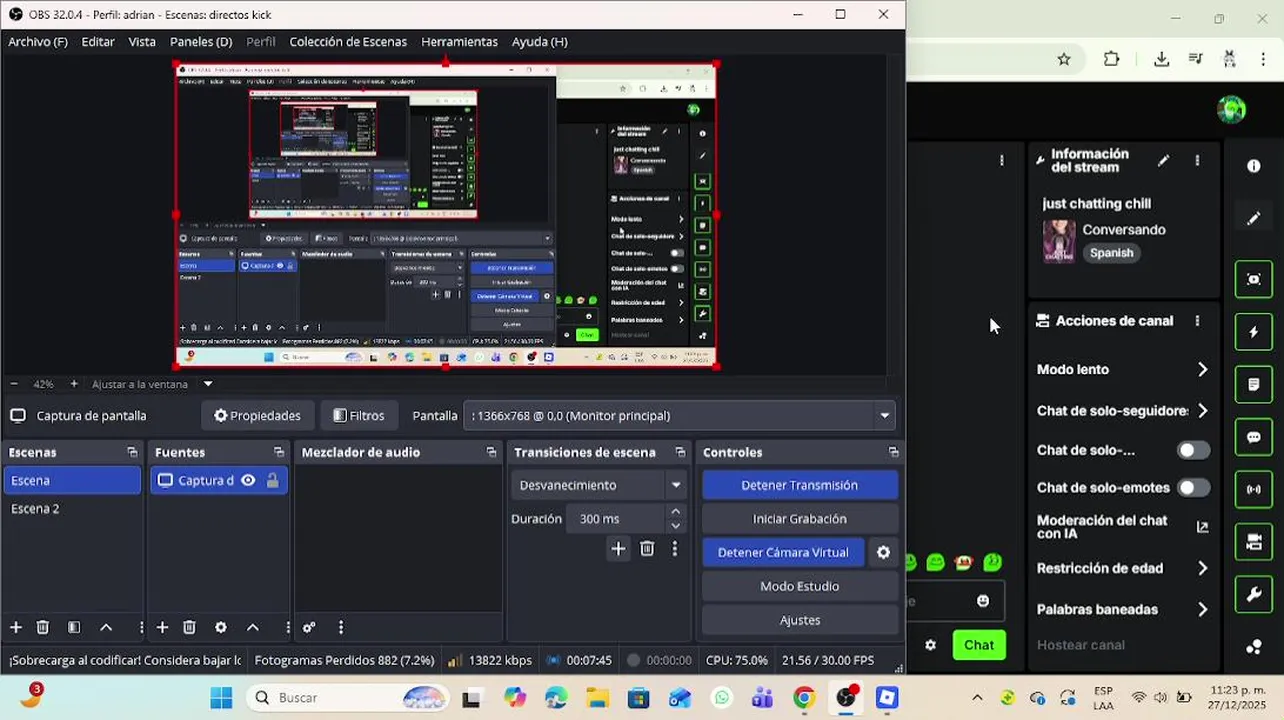The height and width of the screenshot is (720, 1284).
Task: Expand the Modo lento option
Action: 1202,369
